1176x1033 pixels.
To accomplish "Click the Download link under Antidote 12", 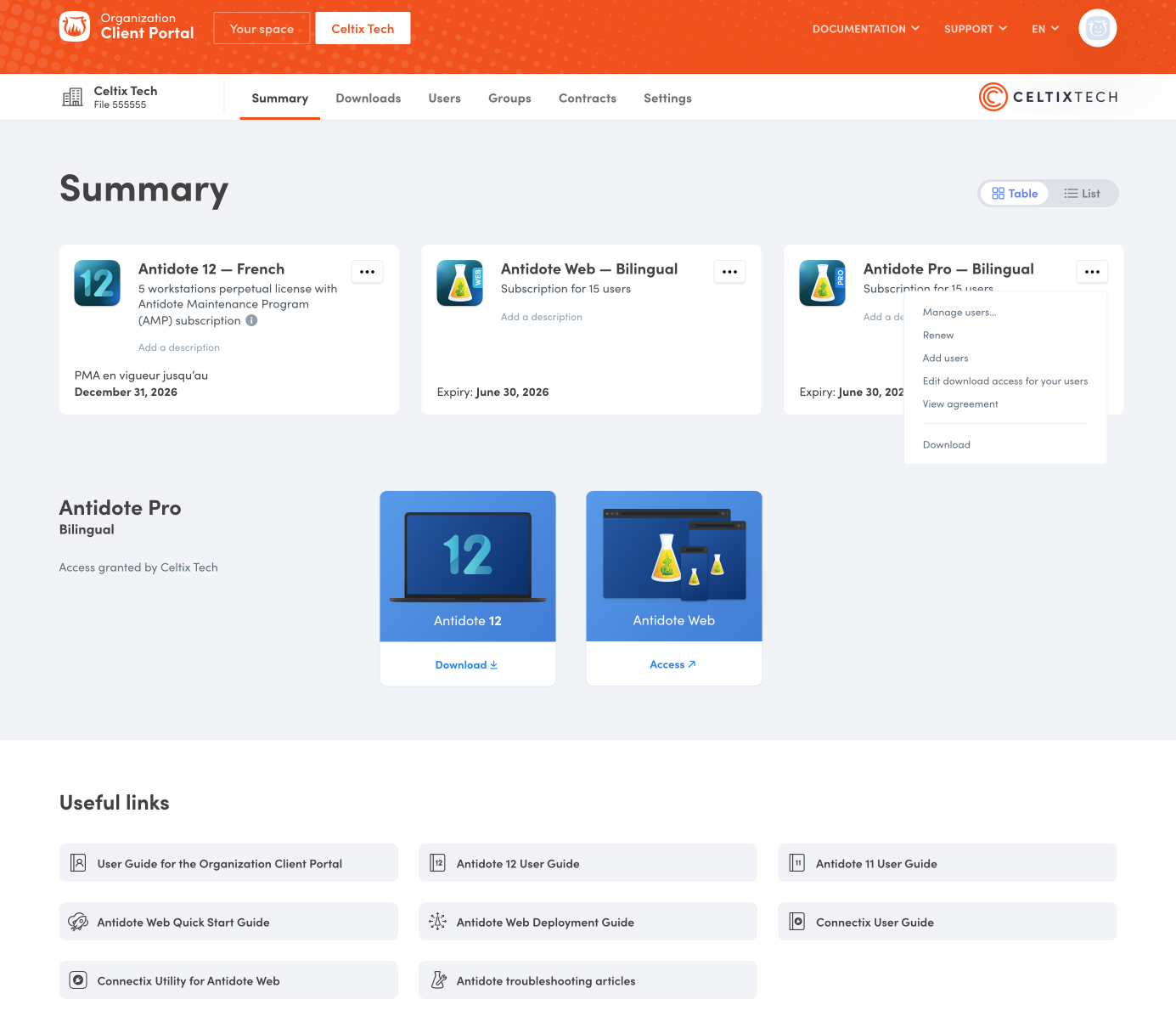I will (466, 665).
